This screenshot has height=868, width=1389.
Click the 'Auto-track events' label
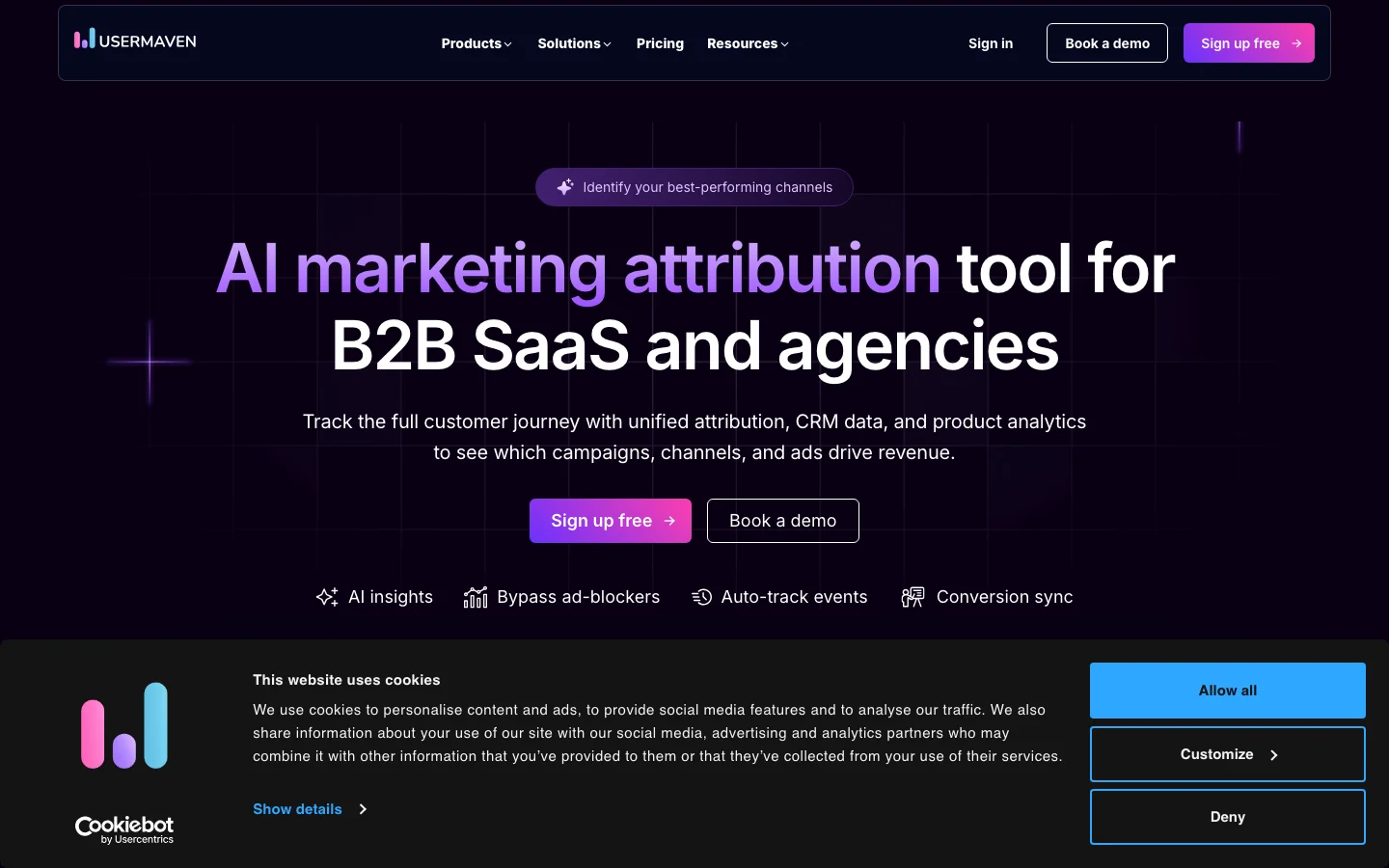click(795, 597)
